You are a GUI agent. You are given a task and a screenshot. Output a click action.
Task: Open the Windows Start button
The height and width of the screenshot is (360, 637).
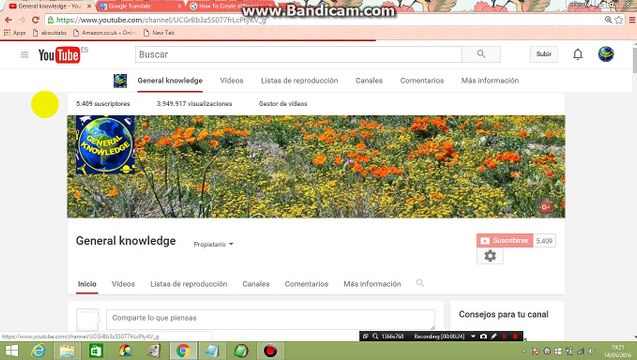(x=12, y=351)
